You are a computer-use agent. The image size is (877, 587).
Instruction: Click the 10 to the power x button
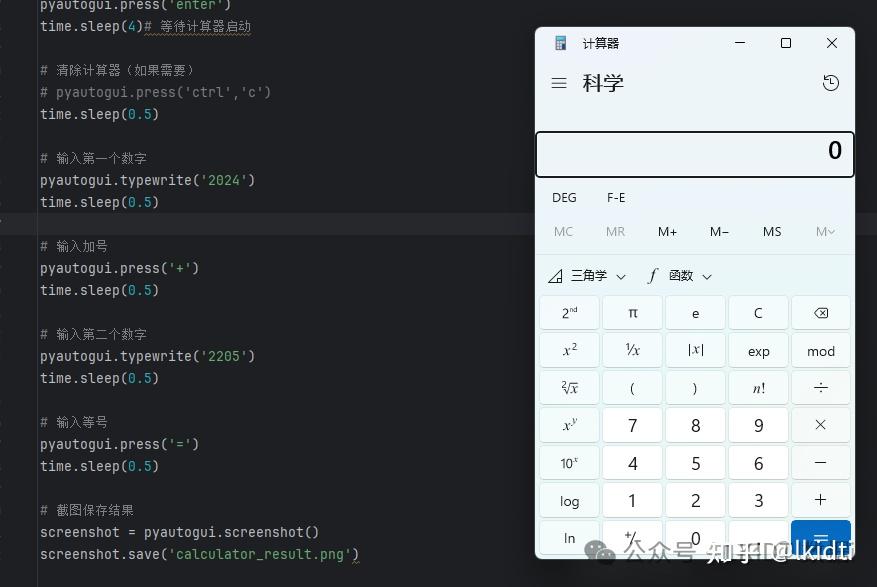(569, 462)
